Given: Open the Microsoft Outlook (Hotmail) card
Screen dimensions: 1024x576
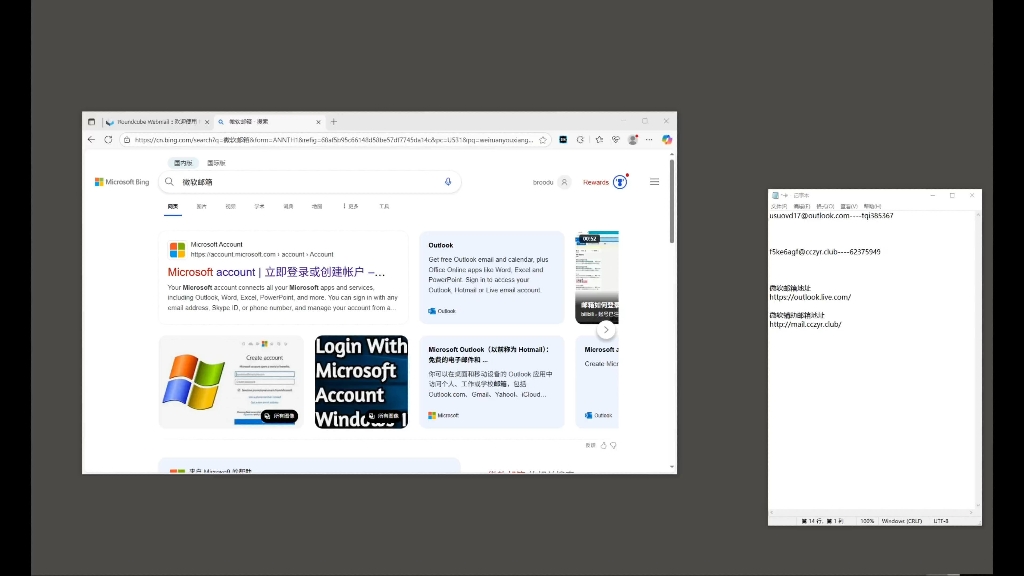Looking at the screenshot, I should [492, 382].
